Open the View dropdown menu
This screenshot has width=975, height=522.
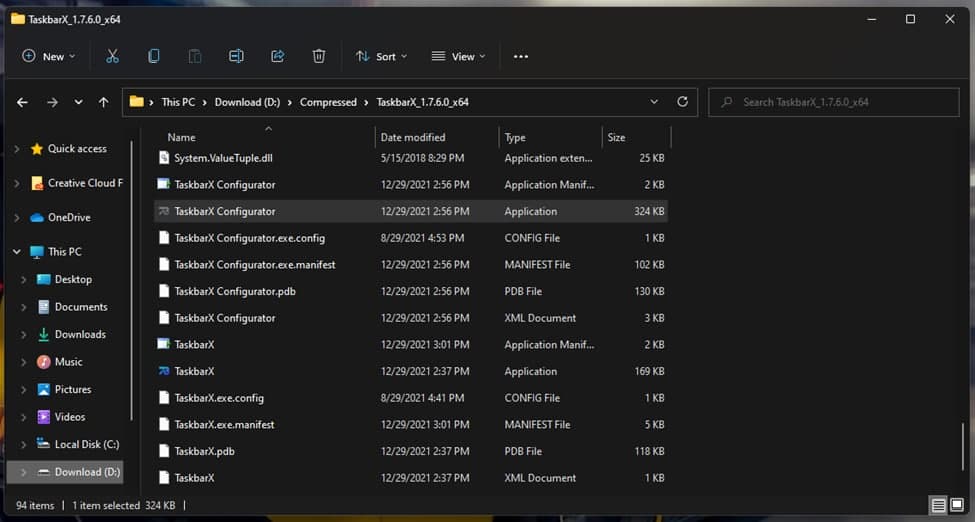459,57
